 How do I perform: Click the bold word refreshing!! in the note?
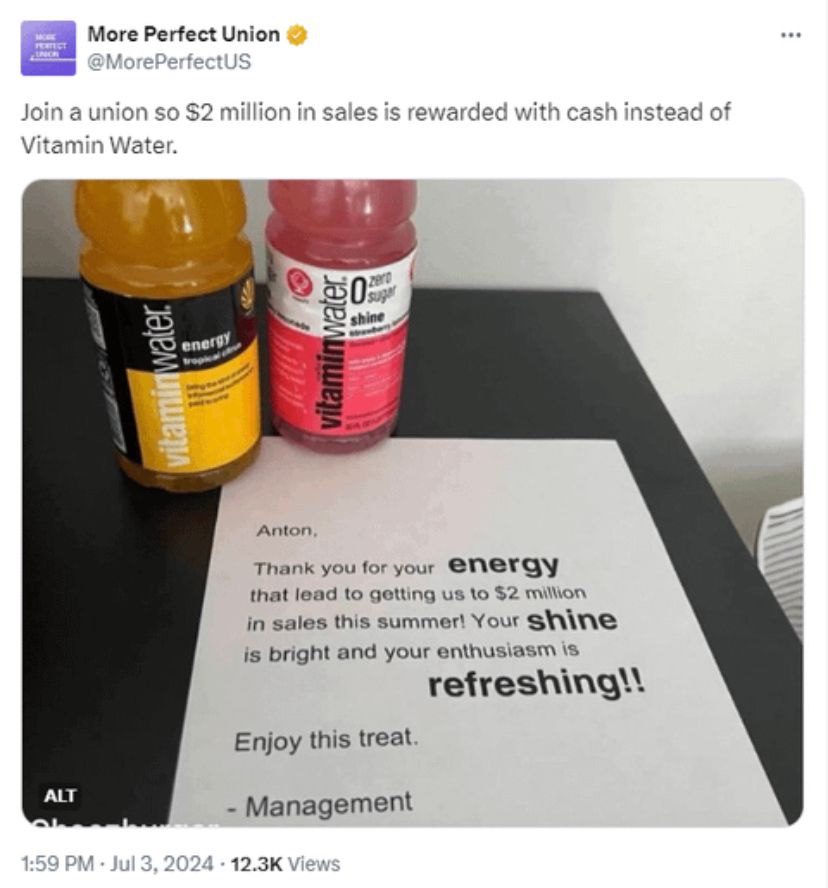[536, 682]
